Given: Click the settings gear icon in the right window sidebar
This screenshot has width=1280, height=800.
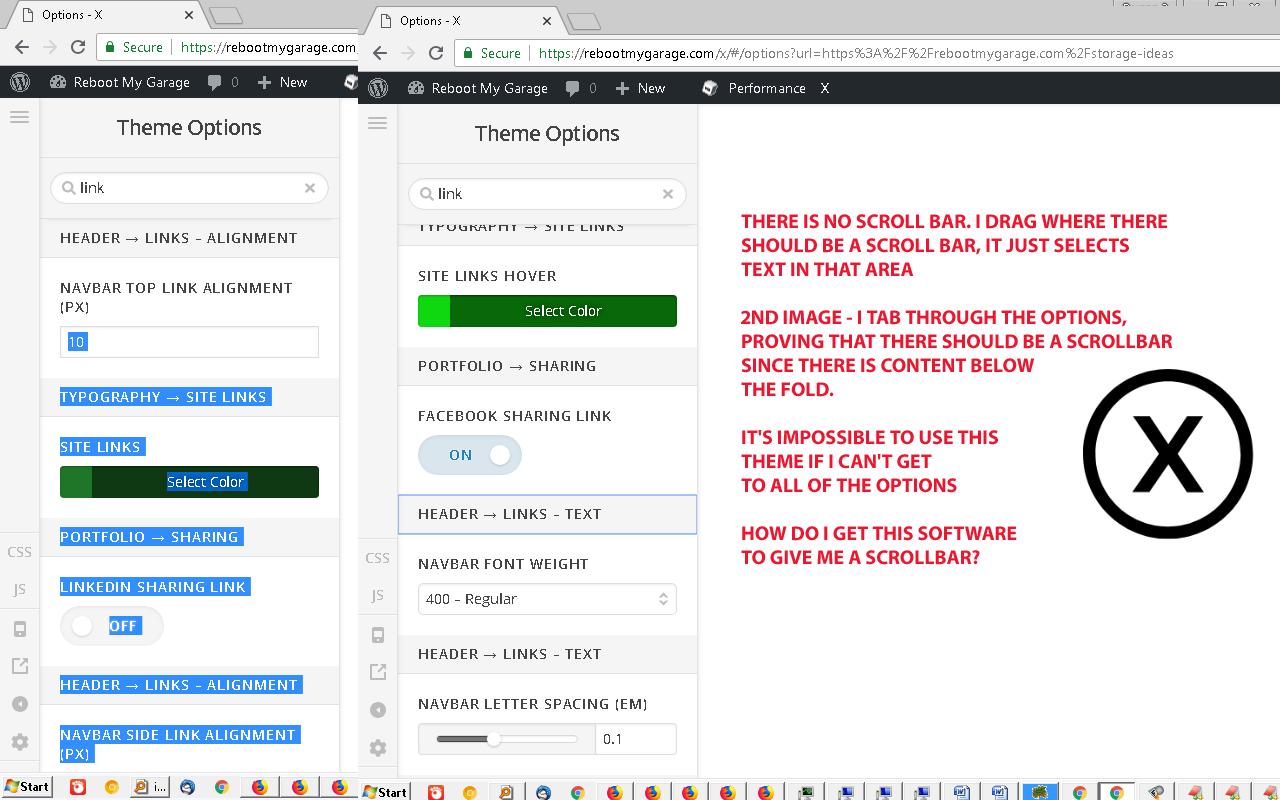Looking at the screenshot, I should click(x=377, y=748).
